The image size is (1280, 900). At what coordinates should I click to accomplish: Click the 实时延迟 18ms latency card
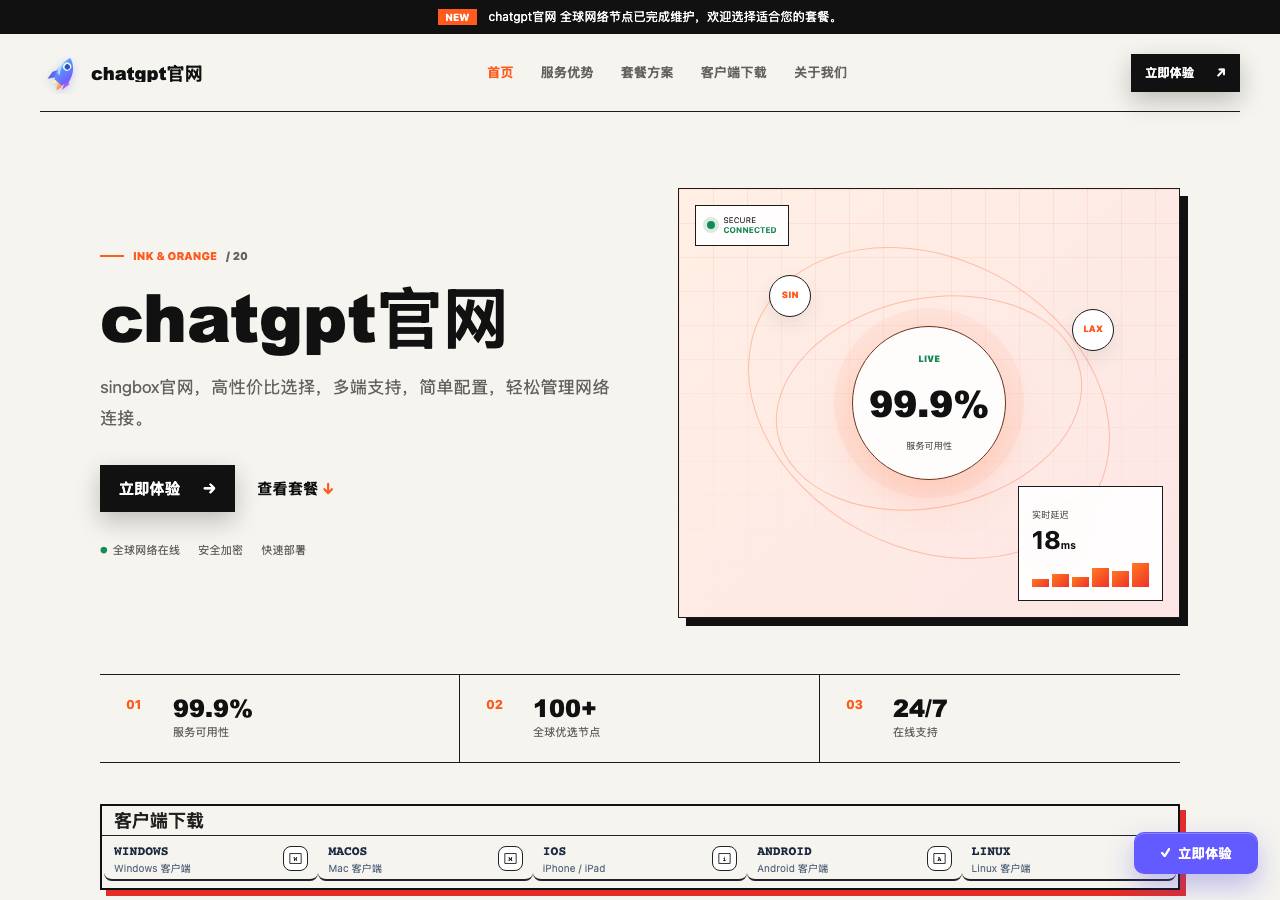[x=1090, y=543]
